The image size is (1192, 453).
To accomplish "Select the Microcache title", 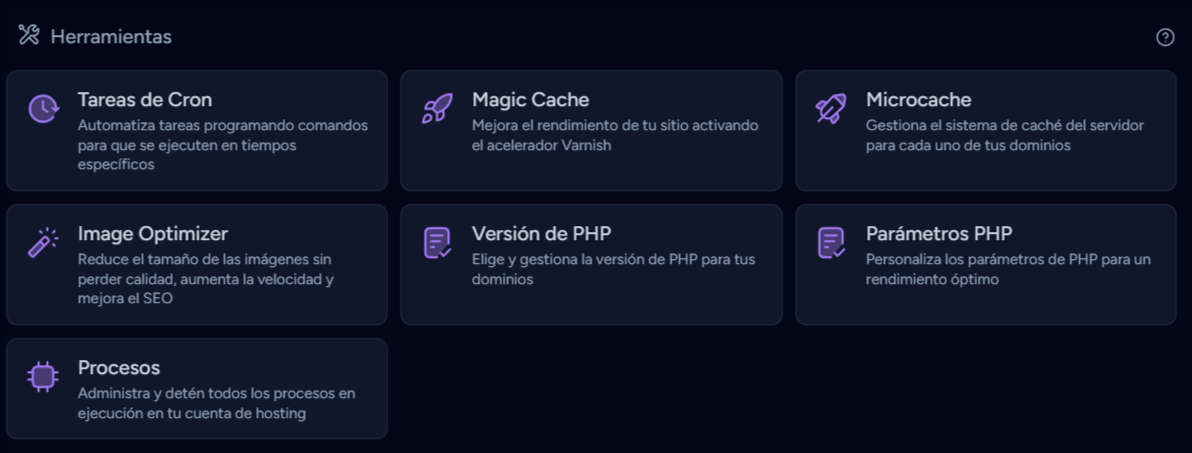I will (x=918, y=100).
